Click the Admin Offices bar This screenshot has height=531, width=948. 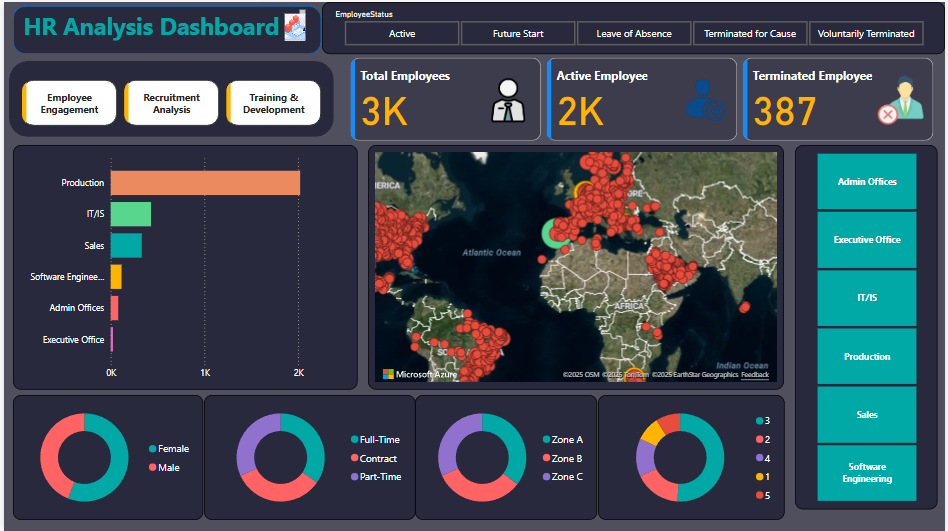coord(114,308)
